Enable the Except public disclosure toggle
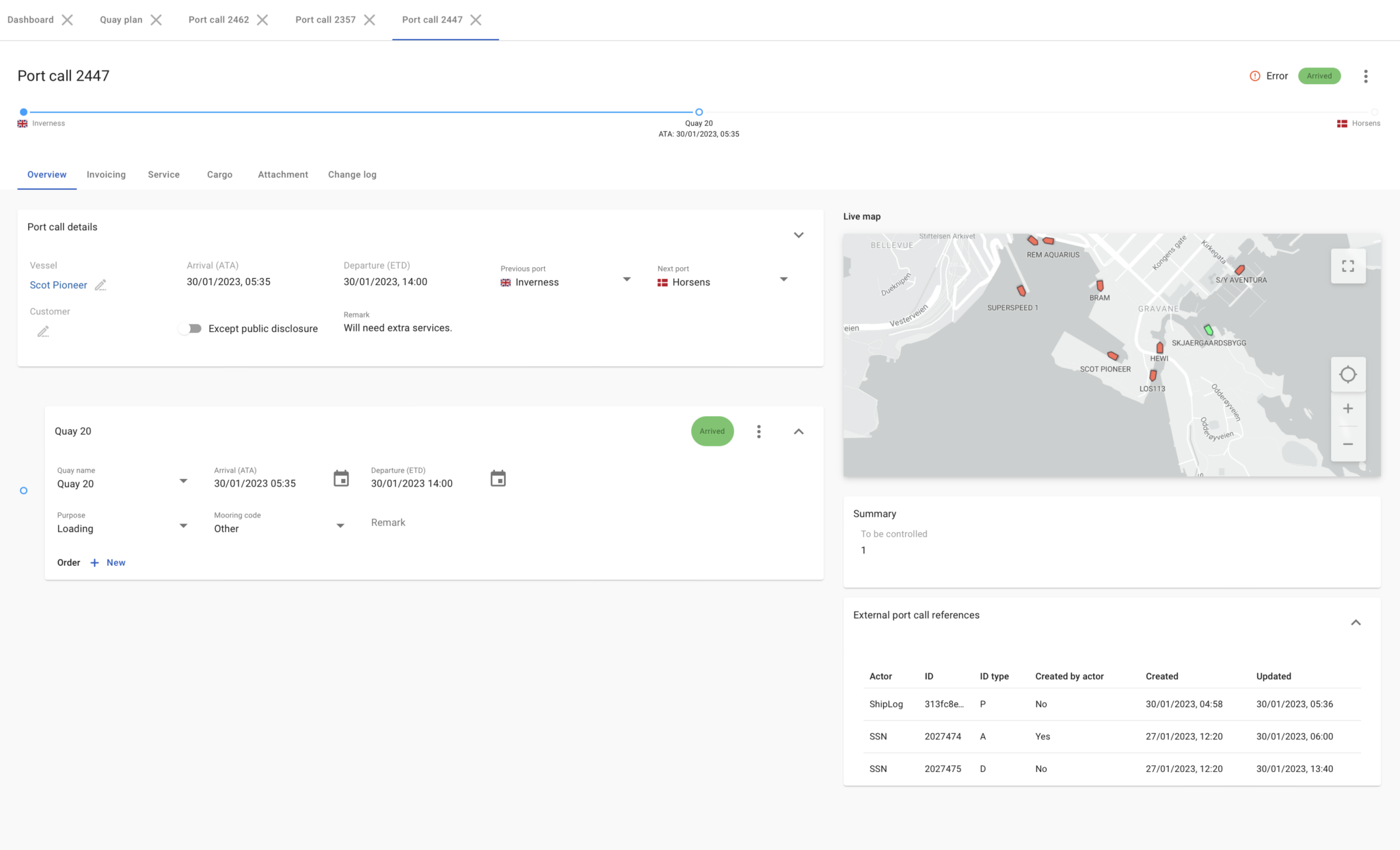Viewport: 1400px width, 850px height. (190, 328)
